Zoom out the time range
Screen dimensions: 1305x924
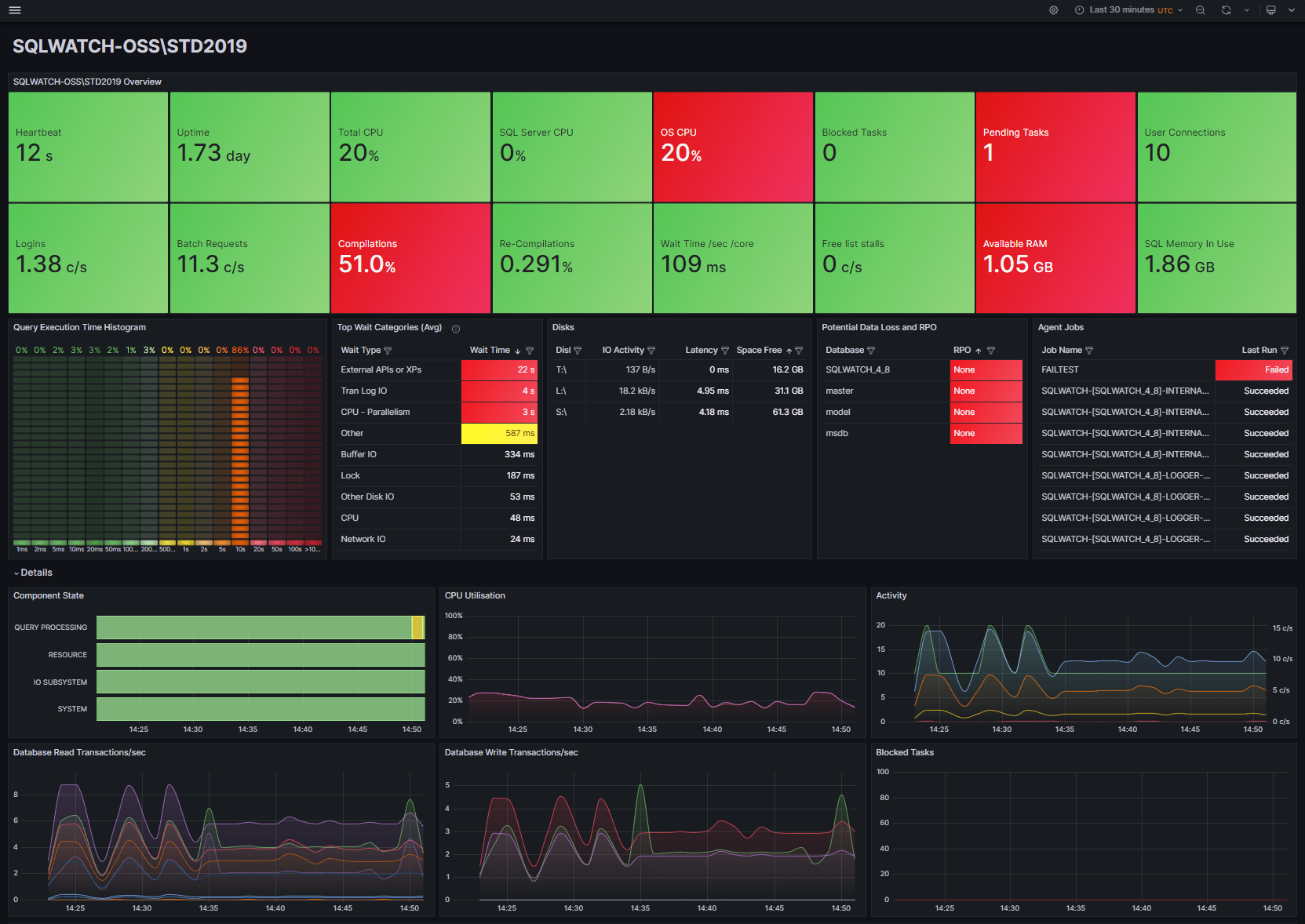tap(1201, 10)
